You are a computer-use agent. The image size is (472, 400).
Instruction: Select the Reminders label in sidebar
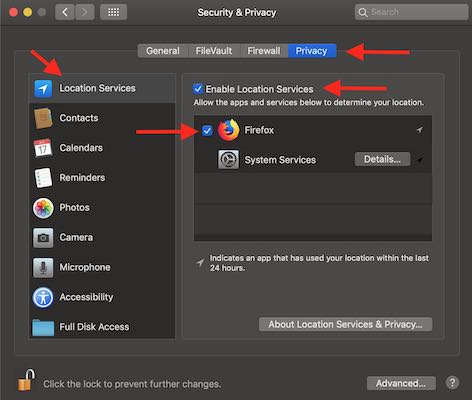(x=82, y=178)
